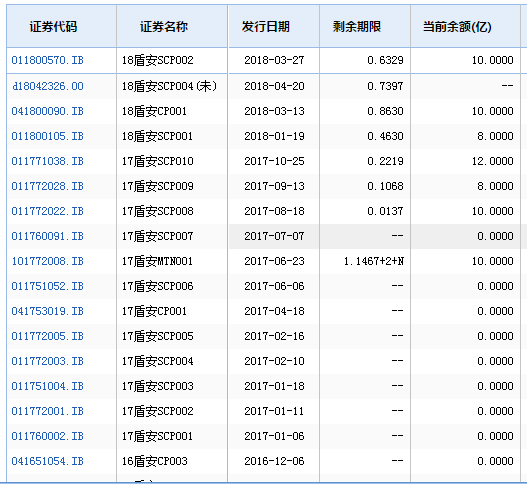Screen dimensions: 527x484
Task: Open security code 011800570.IB link
Action: 47,60
